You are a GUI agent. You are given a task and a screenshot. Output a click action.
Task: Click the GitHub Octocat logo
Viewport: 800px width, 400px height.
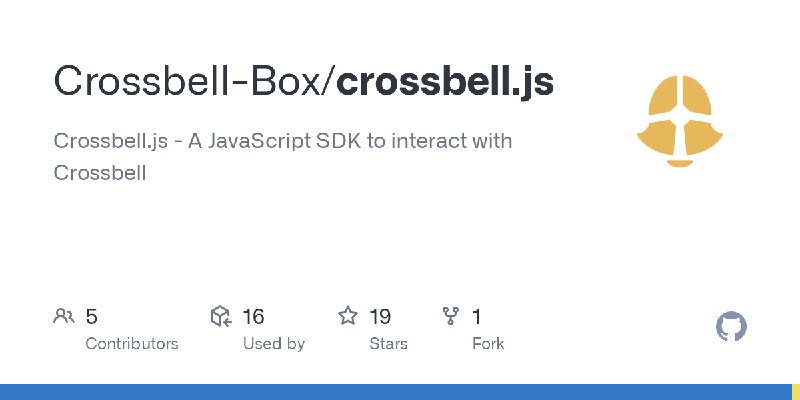click(732, 327)
